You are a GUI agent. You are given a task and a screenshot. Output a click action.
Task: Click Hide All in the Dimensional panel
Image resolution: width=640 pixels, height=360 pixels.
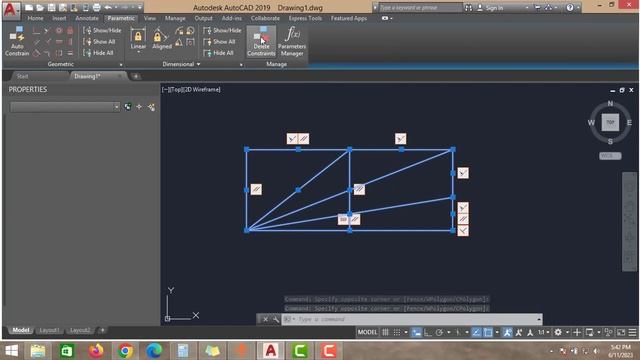[219, 53]
